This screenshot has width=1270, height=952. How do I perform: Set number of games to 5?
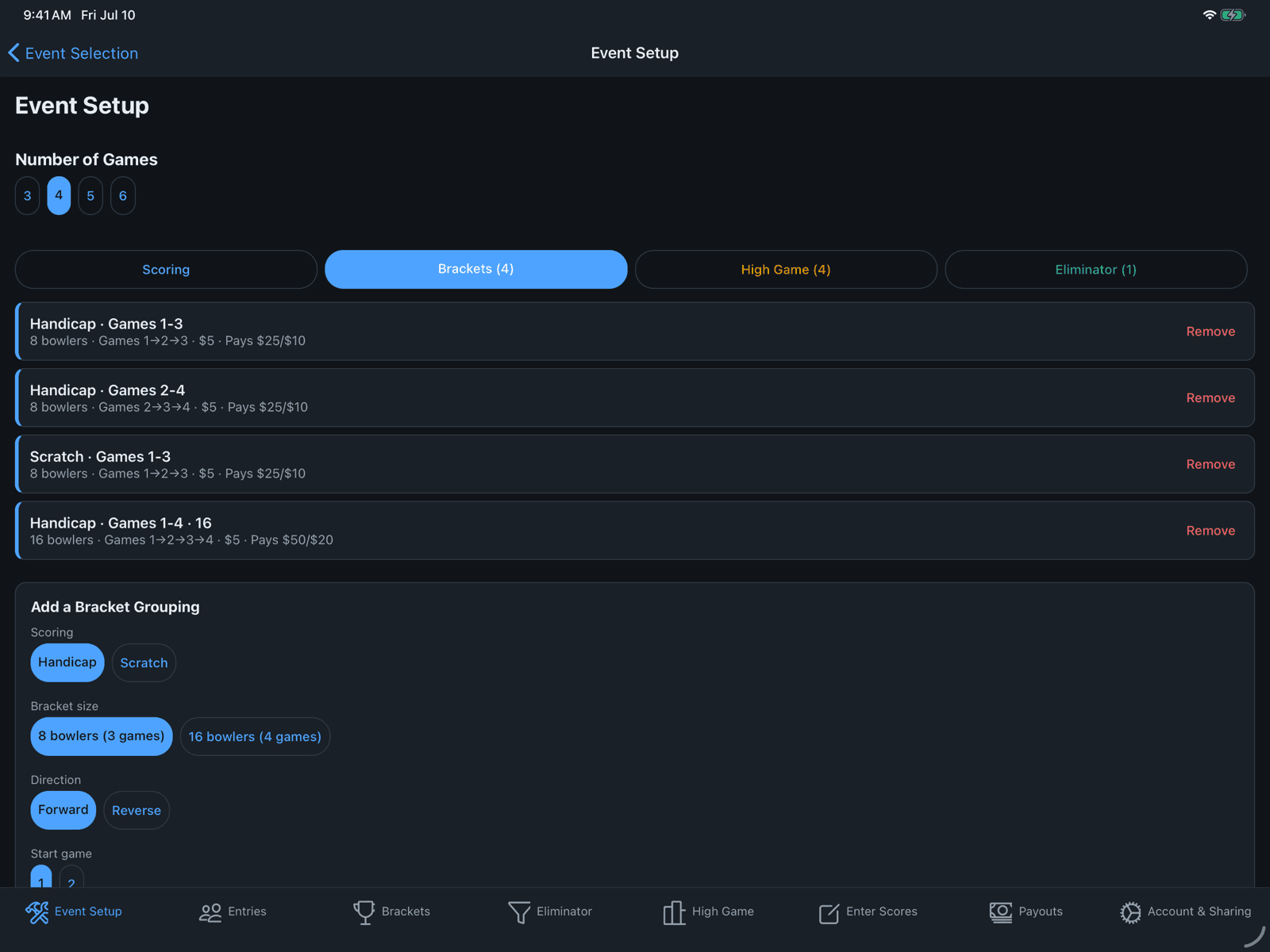90,195
